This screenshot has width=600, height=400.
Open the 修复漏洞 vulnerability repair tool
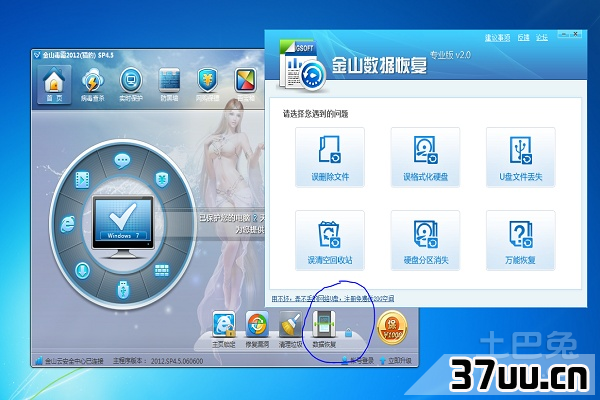click(257, 329)
